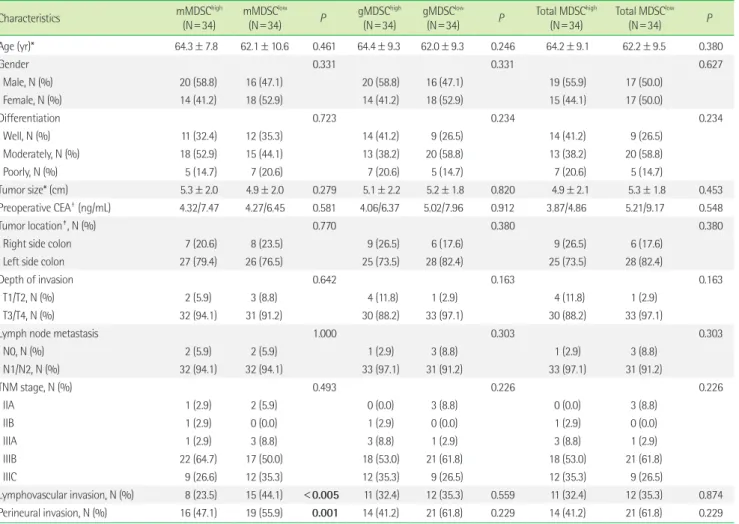This screenshot has height=524, width=739.
Task: Select the mMDSC high (N=34) column header
Action: point(199,18)
